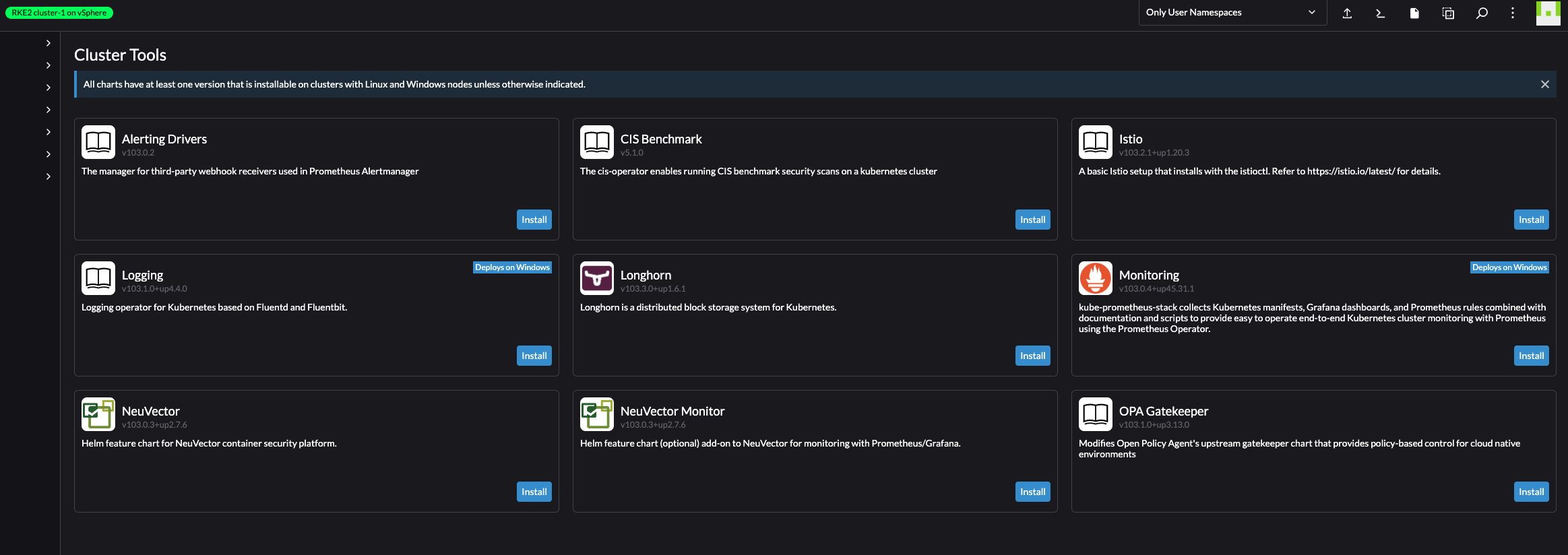
Task: Click the cis-operator description text
Action: (759, 171)
